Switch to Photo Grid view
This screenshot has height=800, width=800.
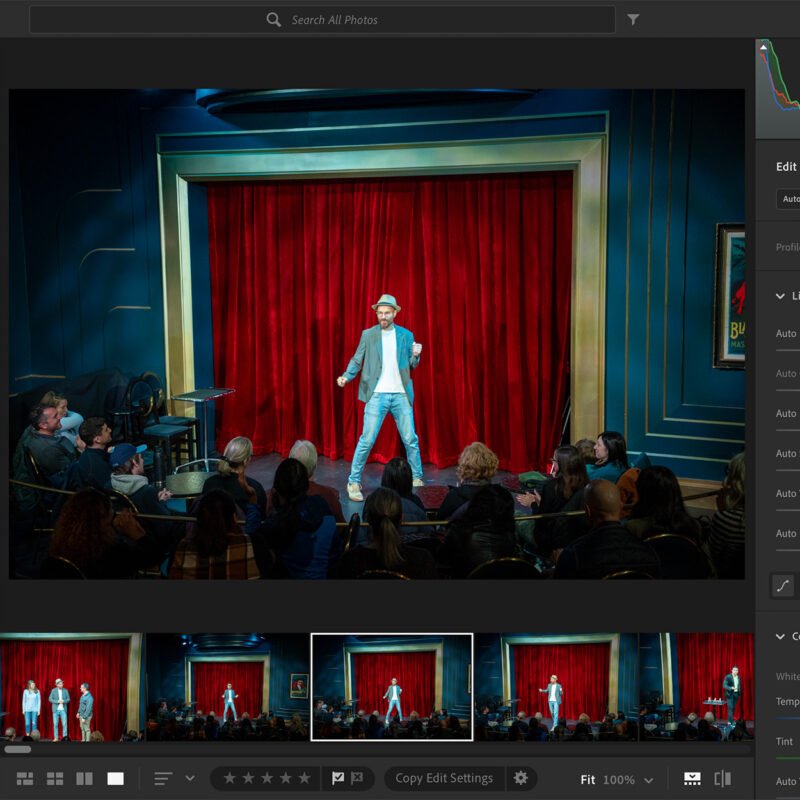(x=25, y=779)
